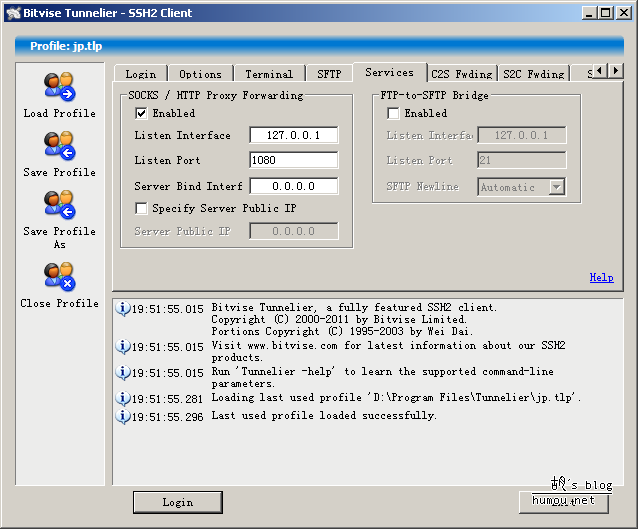Click the SOCKS Listen Interface field 127.0.0.1
The image size is (638, 529).
(293, 135)
